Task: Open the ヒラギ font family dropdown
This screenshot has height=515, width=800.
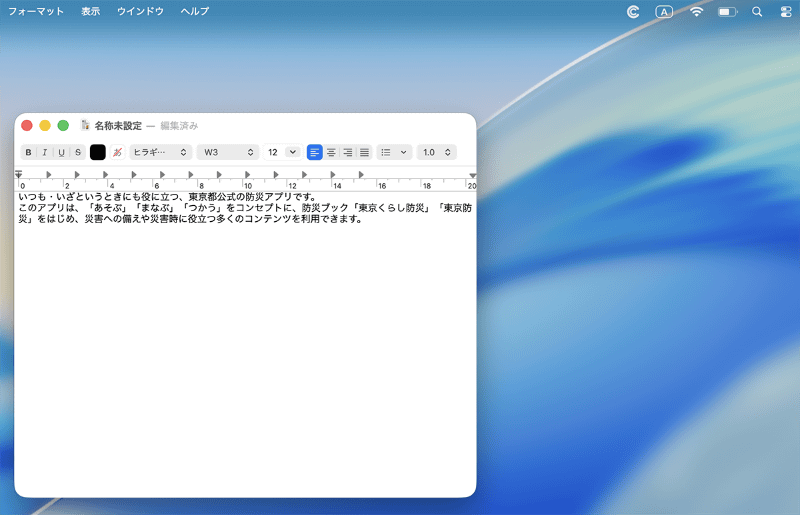Action: pyautogui.click(x=160, y=152)
